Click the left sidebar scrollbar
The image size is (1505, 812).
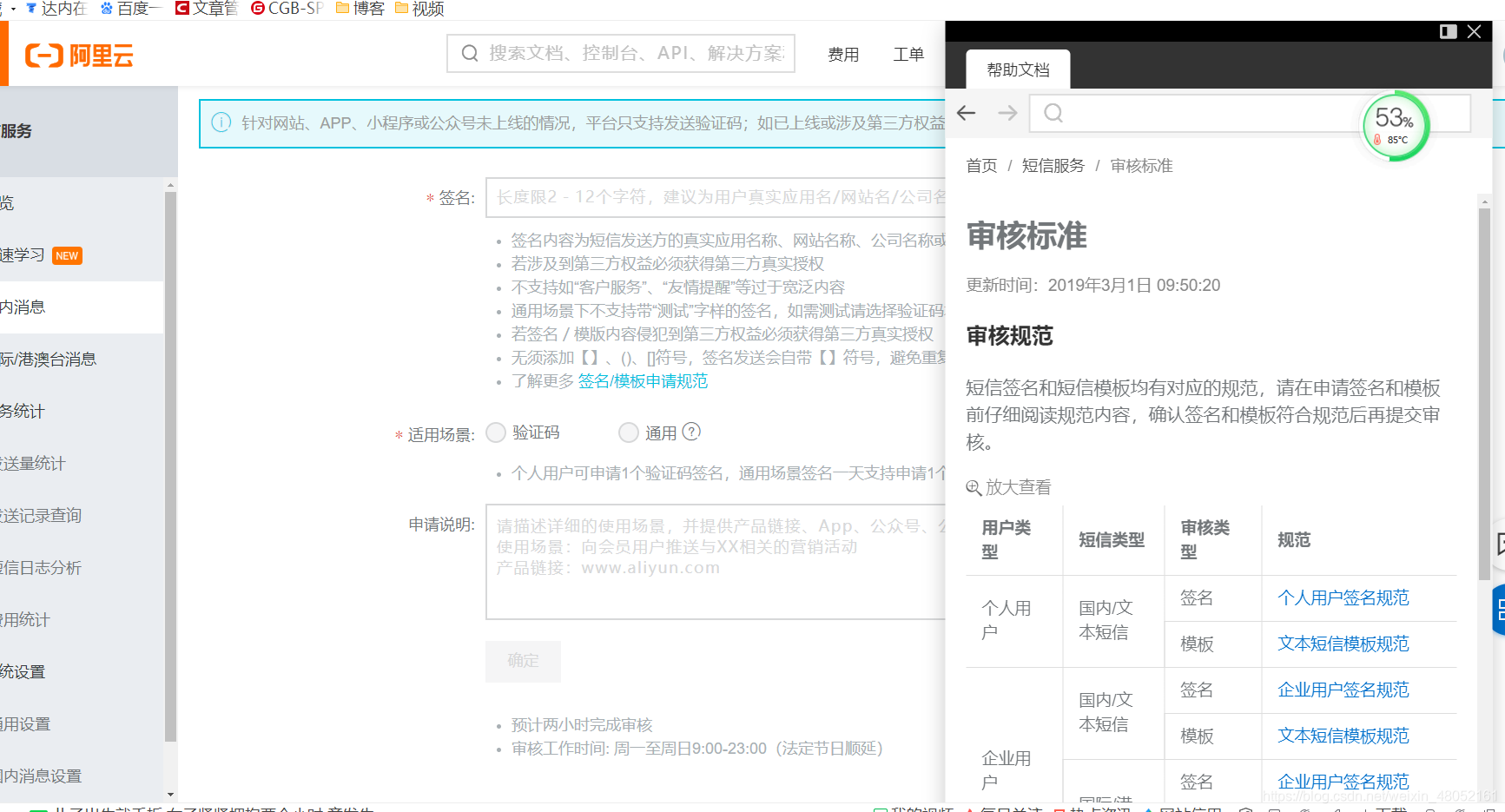point(170,466)
